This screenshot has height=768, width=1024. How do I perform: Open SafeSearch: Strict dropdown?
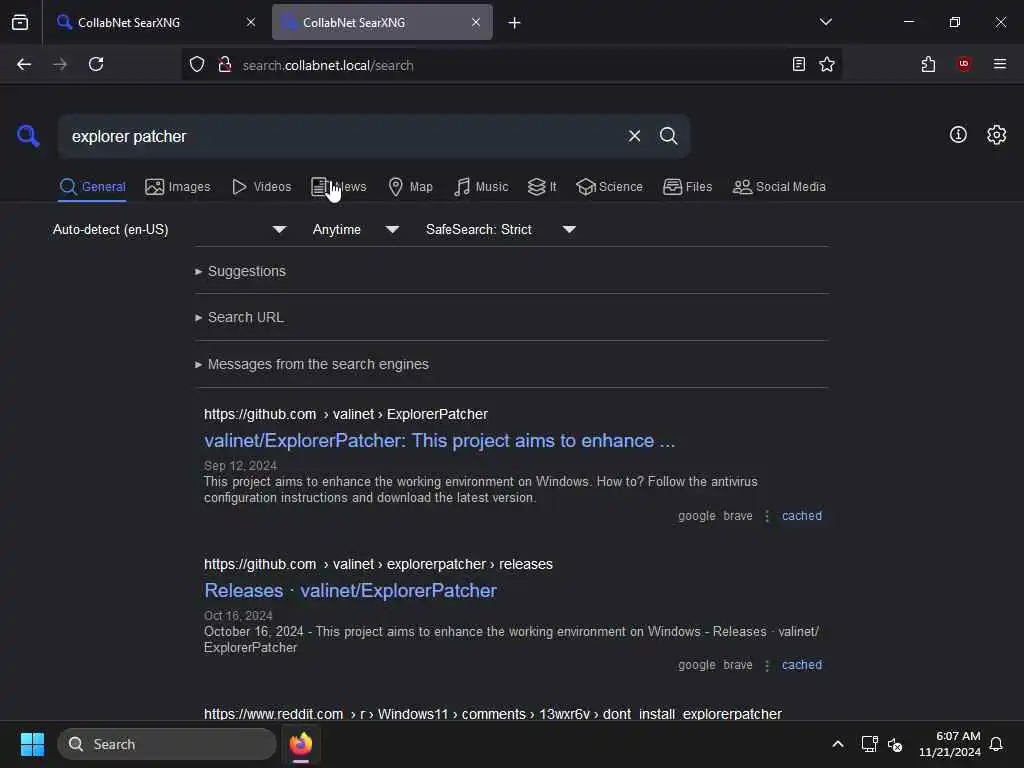click(500, 229)
